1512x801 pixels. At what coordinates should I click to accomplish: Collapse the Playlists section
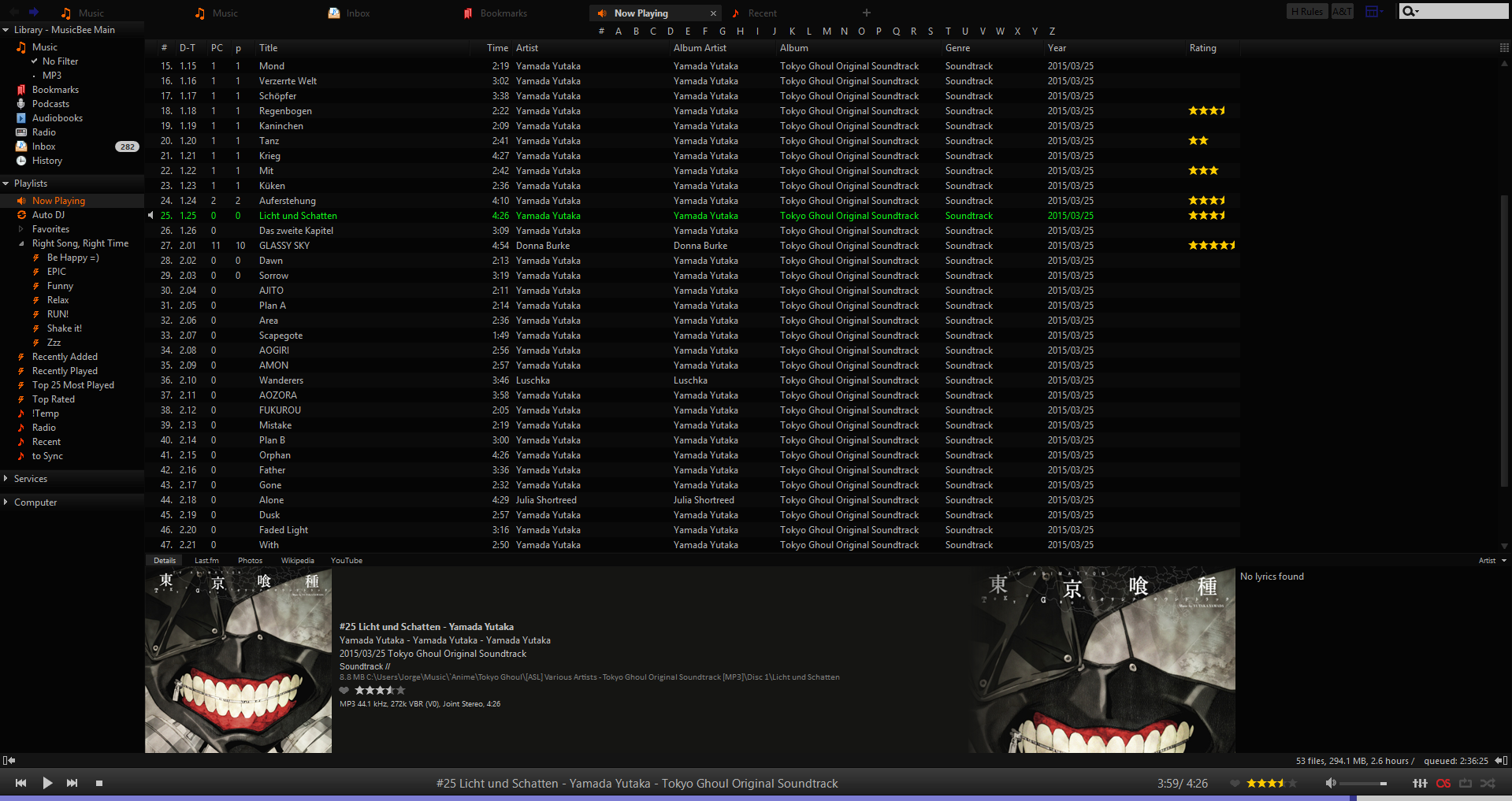[x=6, y=184]
